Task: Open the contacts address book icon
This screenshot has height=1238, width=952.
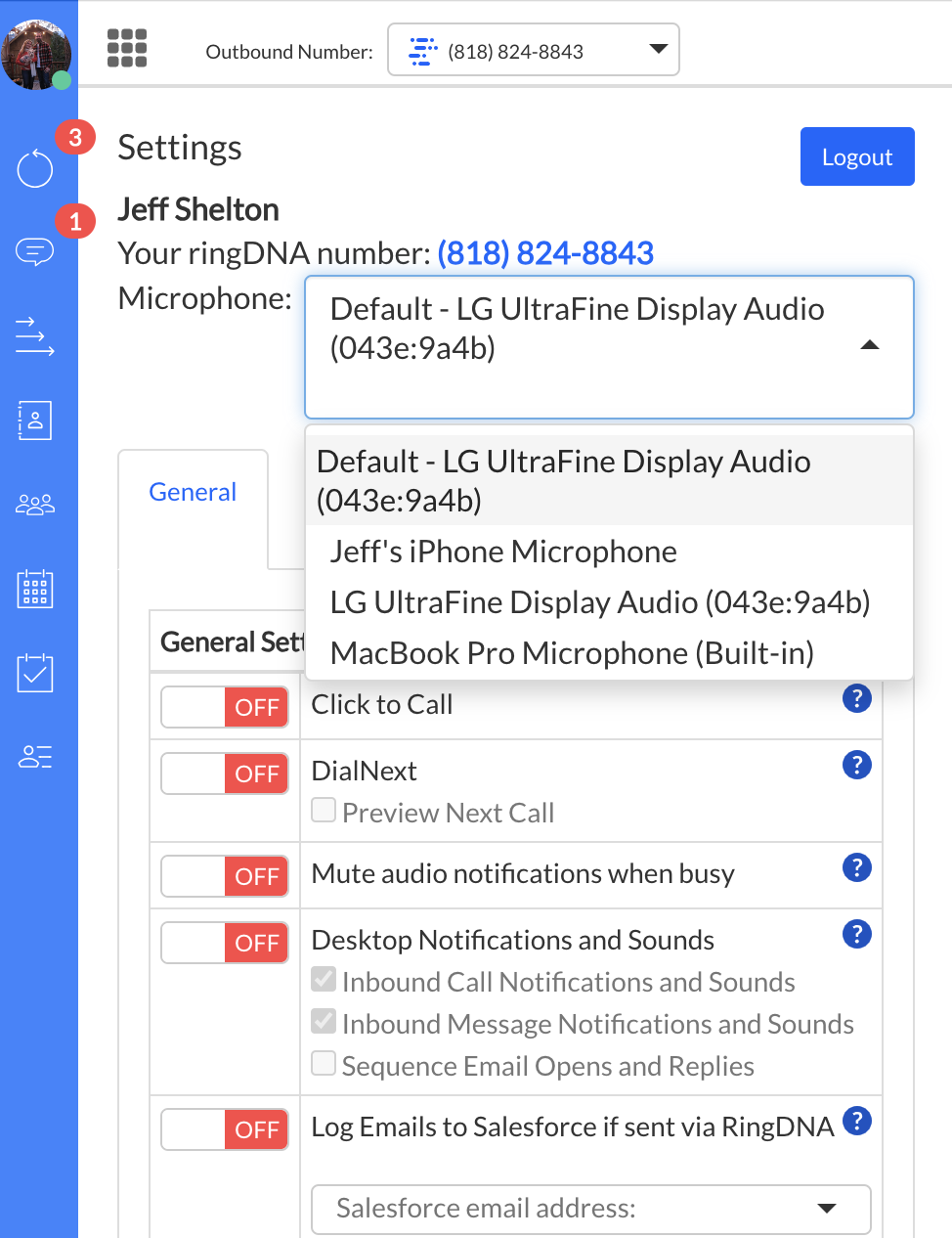Action: pyautogui.click(x=35, y=420)
